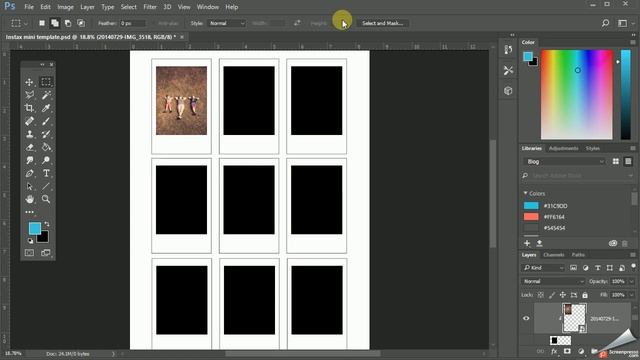Select the Dodge tool
This screenshot has width=640, height=360.
[46, 160]
